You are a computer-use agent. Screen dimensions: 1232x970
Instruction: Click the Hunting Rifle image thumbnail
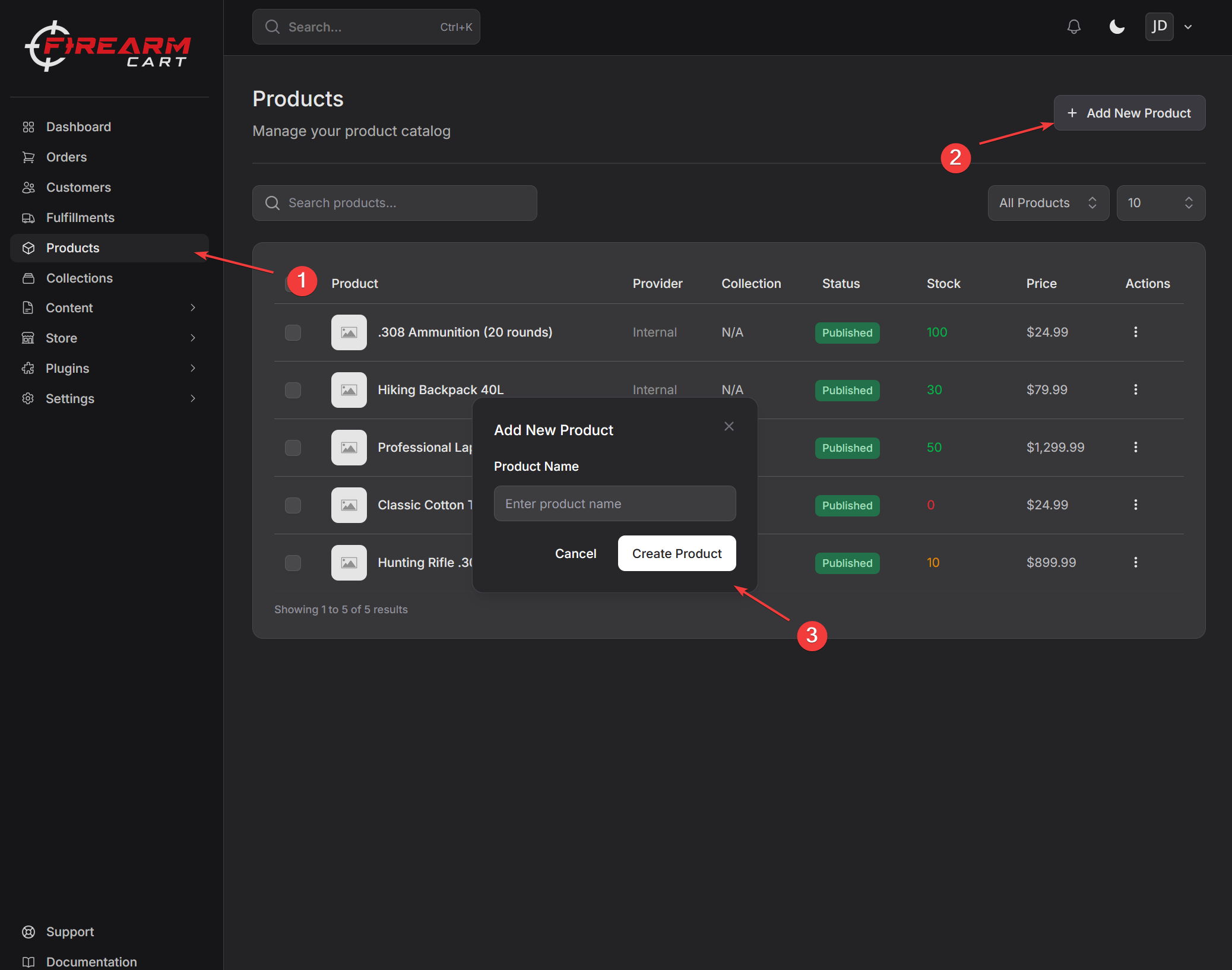[349, 563]
